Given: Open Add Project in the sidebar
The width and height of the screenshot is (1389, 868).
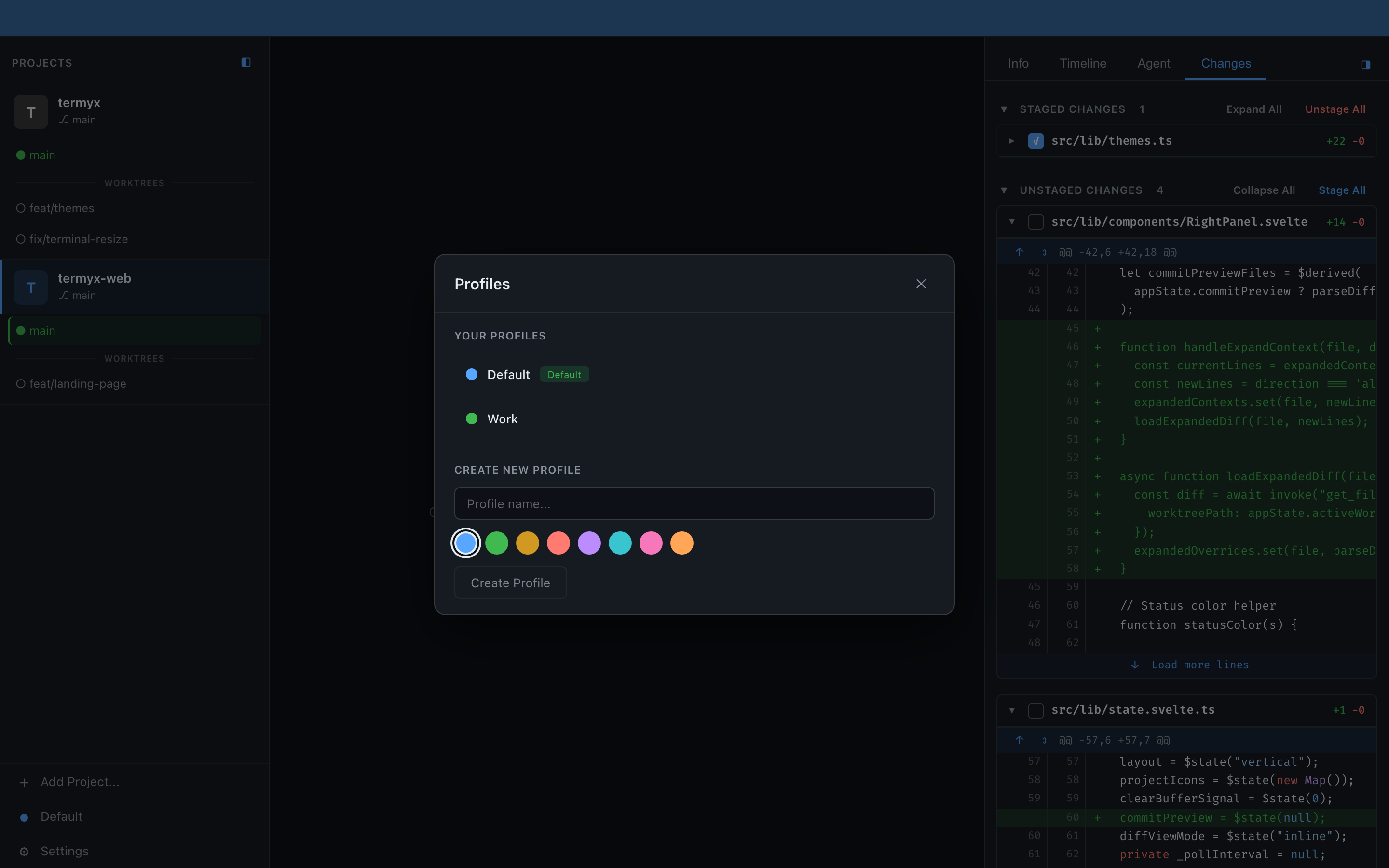Looking at the screenshot, I should 134,782.
